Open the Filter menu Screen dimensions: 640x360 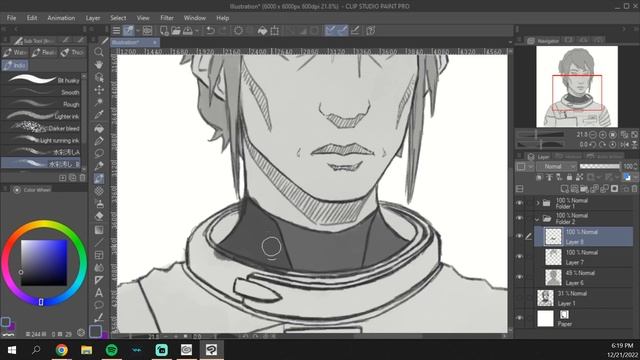[x=167, y=18]
